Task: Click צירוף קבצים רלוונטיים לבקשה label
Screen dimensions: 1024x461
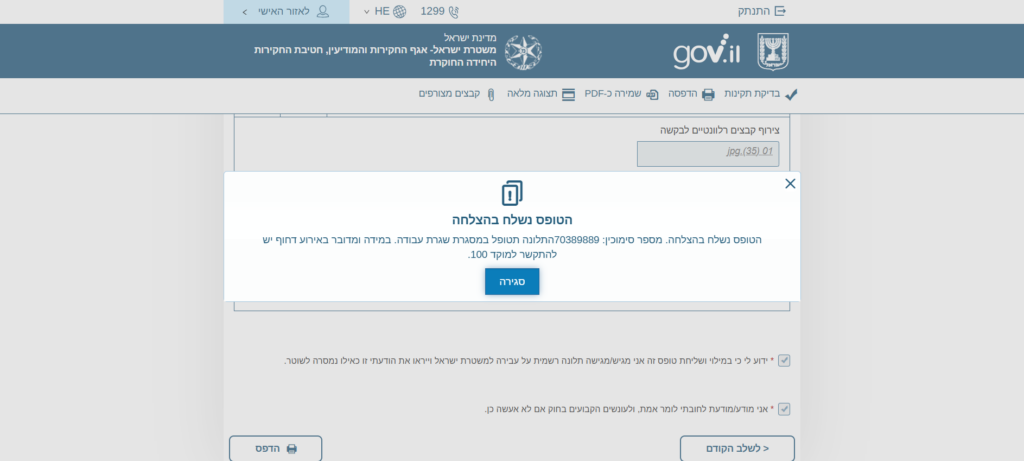Action: (720, 130)
